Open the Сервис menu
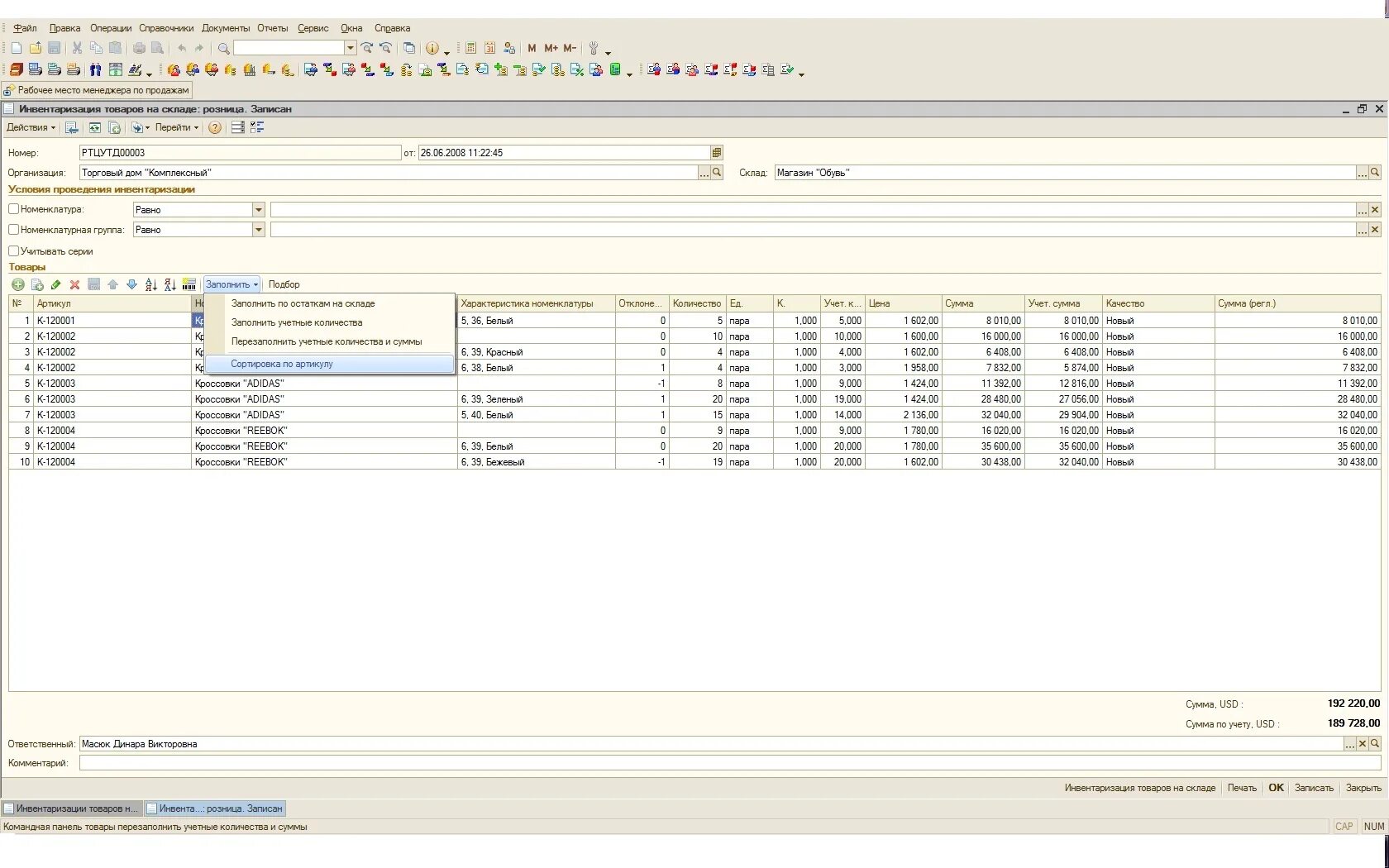Image resolution: width=1389 pixels, height=868 pixels. point(313,28)
